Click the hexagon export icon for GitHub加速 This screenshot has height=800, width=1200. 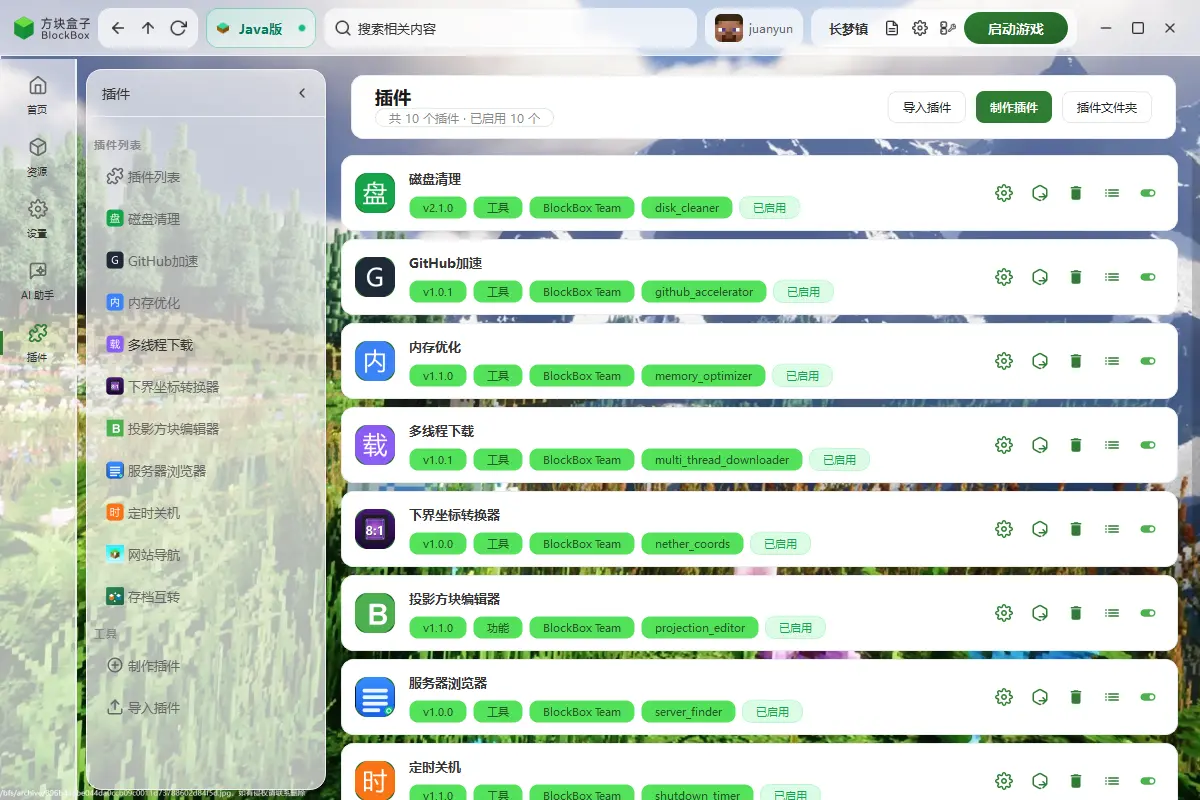[1040, 277]
